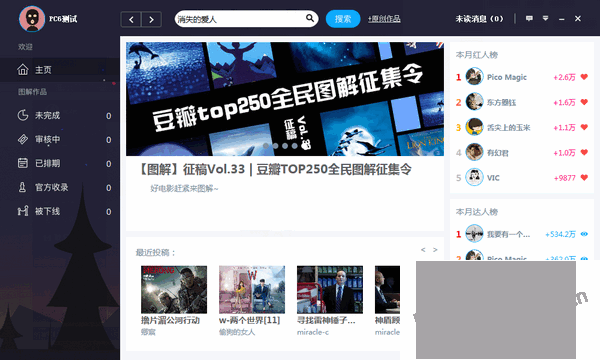Open 舌尖上的玉米 avatar
Screen dimensions: 600x360
point(474,127)
